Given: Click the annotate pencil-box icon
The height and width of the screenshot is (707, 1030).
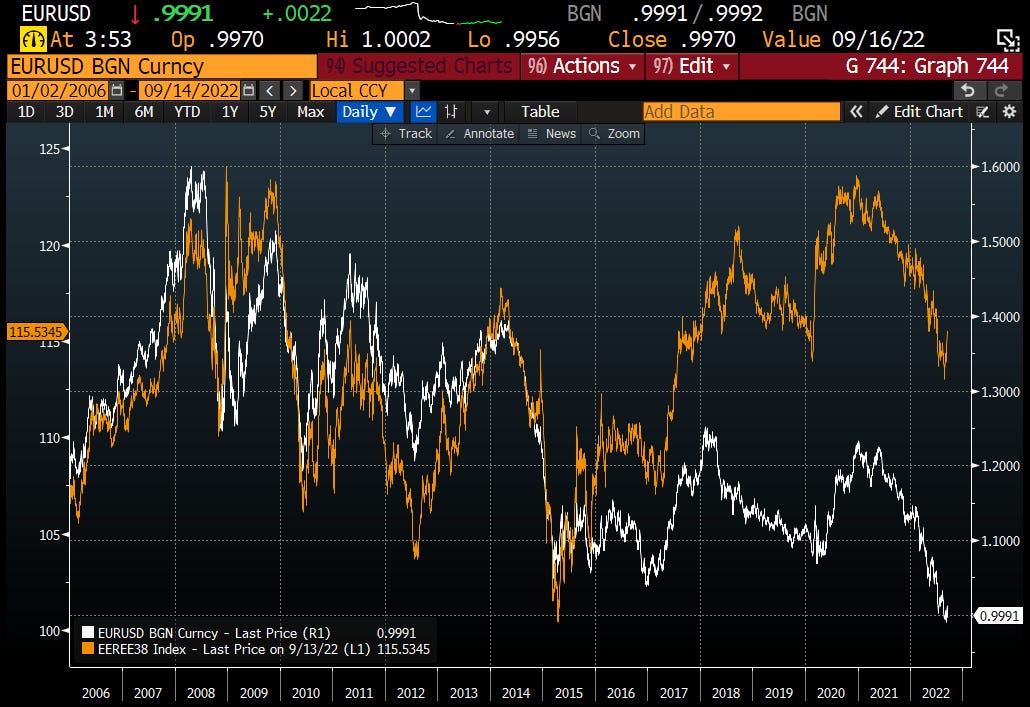Looking at the screenshot, I should (983, 112).
